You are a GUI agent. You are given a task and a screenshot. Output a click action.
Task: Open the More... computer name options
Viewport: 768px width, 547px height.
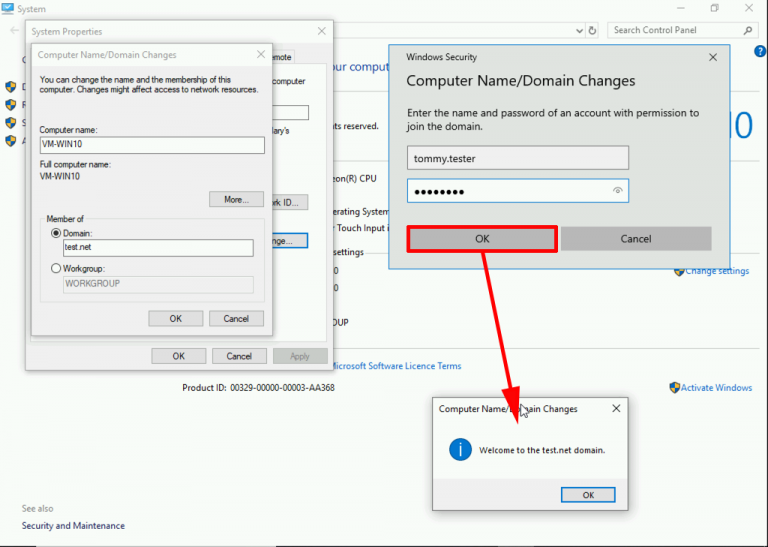click(236, 199)
